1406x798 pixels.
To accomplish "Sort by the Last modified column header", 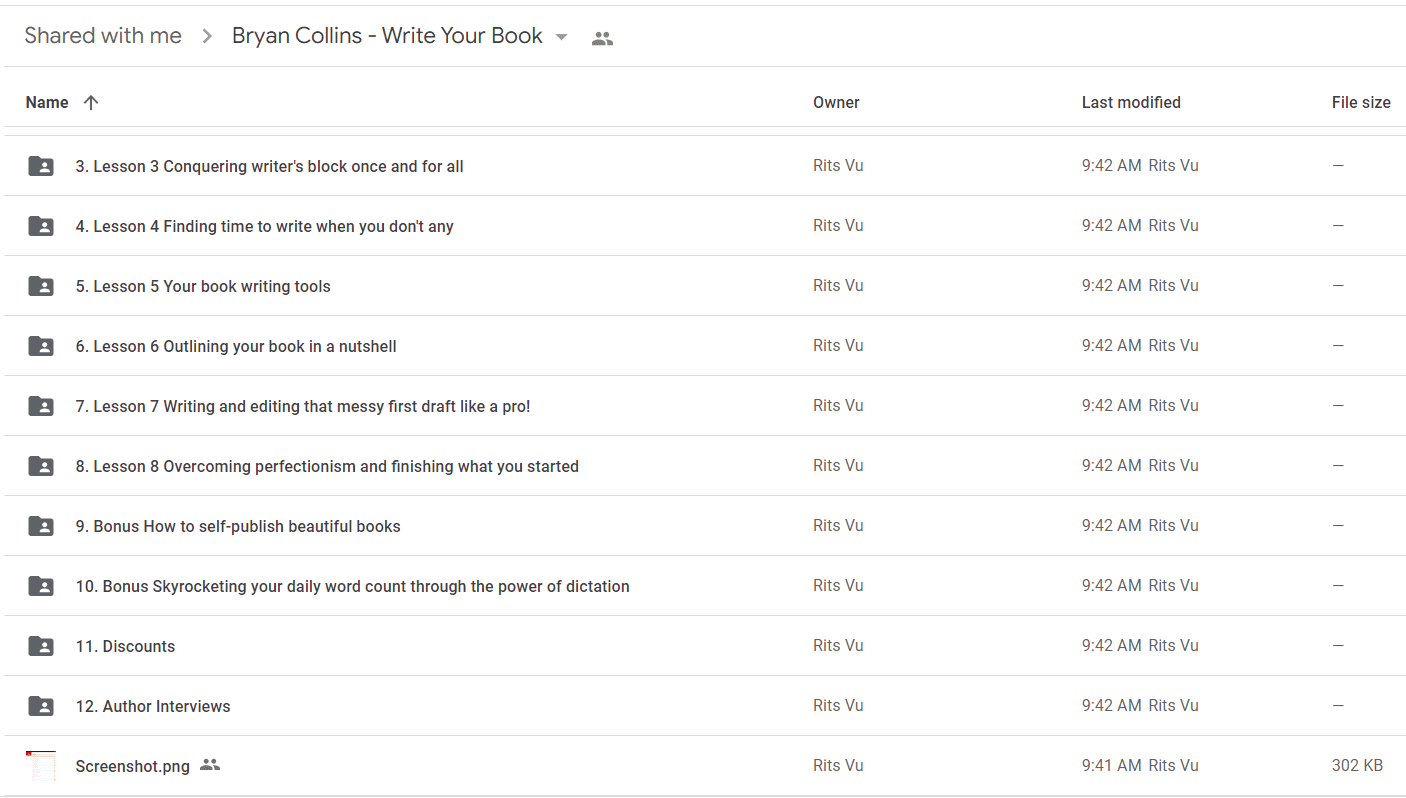I will (1131, 102).
